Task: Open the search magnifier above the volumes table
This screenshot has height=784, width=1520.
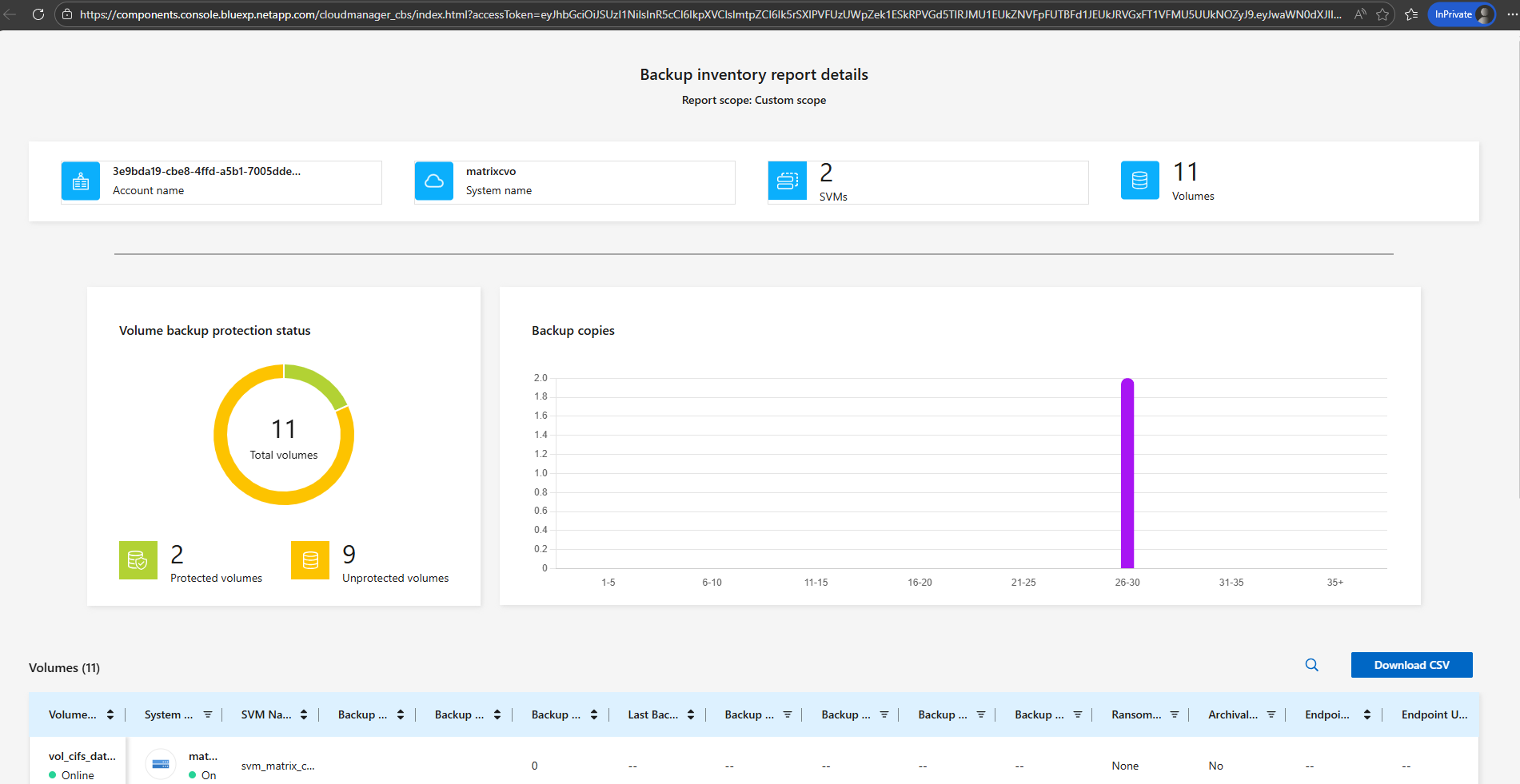Action: (1311, 665)
